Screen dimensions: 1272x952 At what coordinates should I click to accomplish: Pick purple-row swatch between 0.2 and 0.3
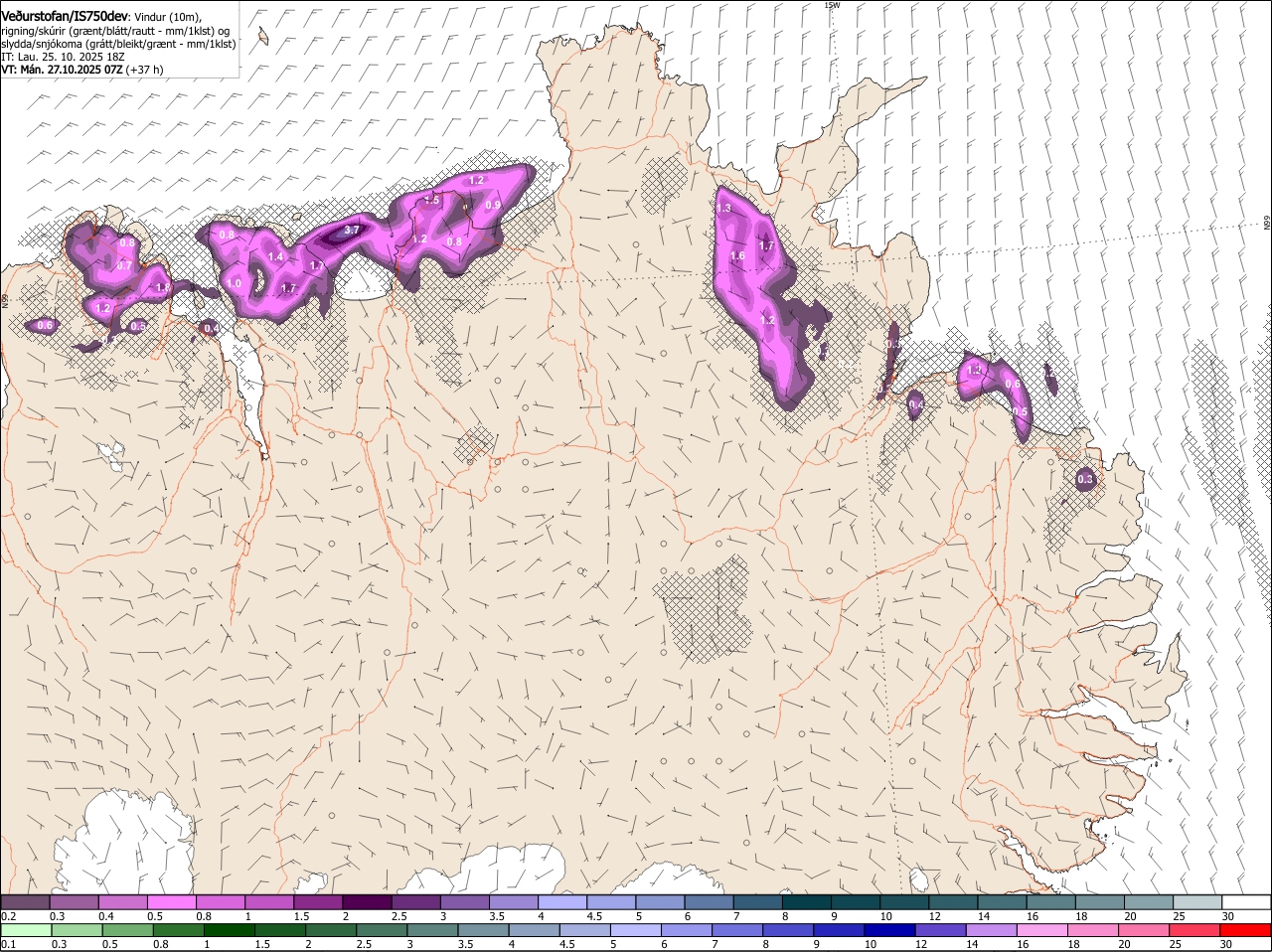tap(25, 902)
